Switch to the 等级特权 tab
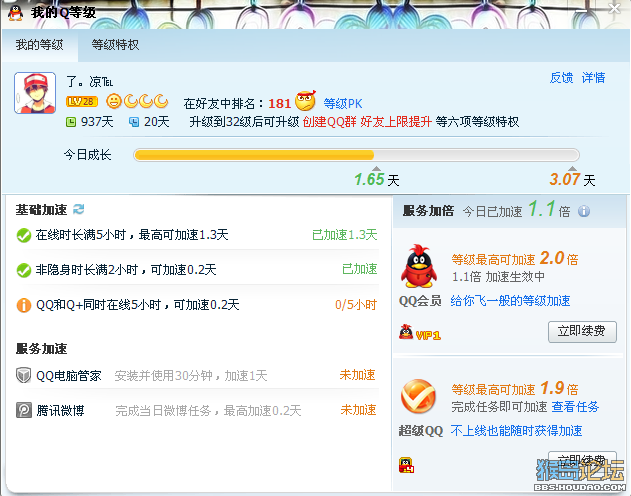The image size is (631, 496). (115, 45)
